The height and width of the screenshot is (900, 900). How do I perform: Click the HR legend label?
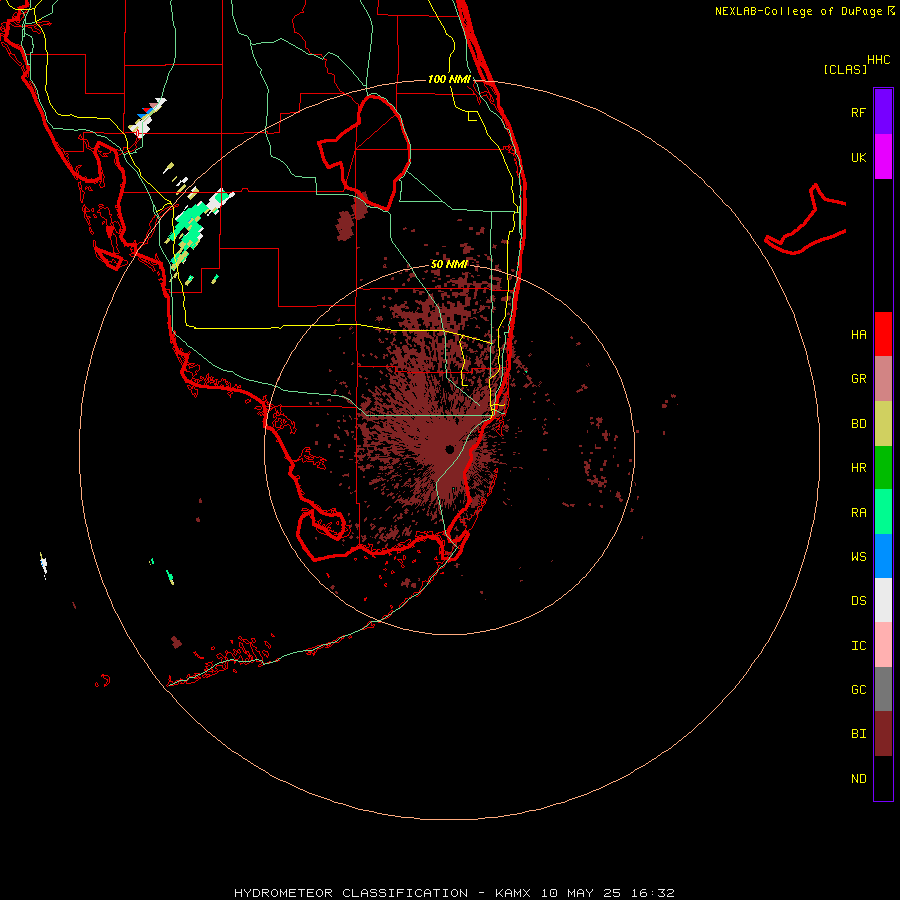coord(858,468)
